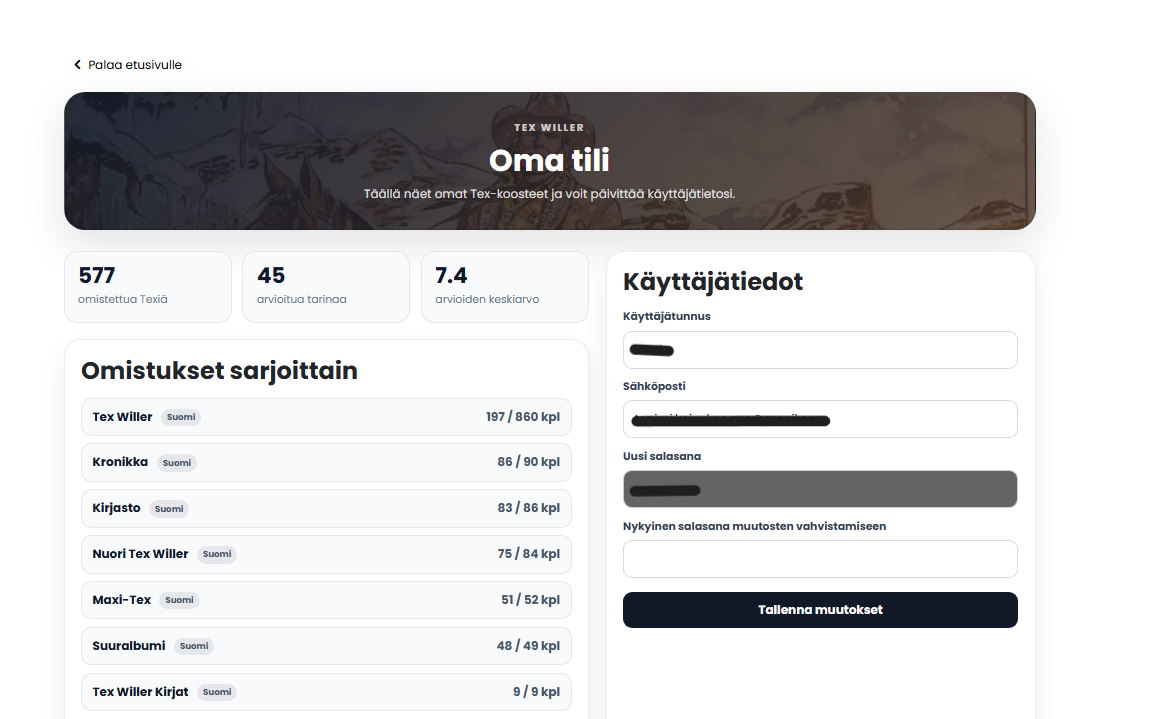Click the 86 / 90 kpl count
Image resolution: width=1164 pixels, height=719 pixels.
529,462
